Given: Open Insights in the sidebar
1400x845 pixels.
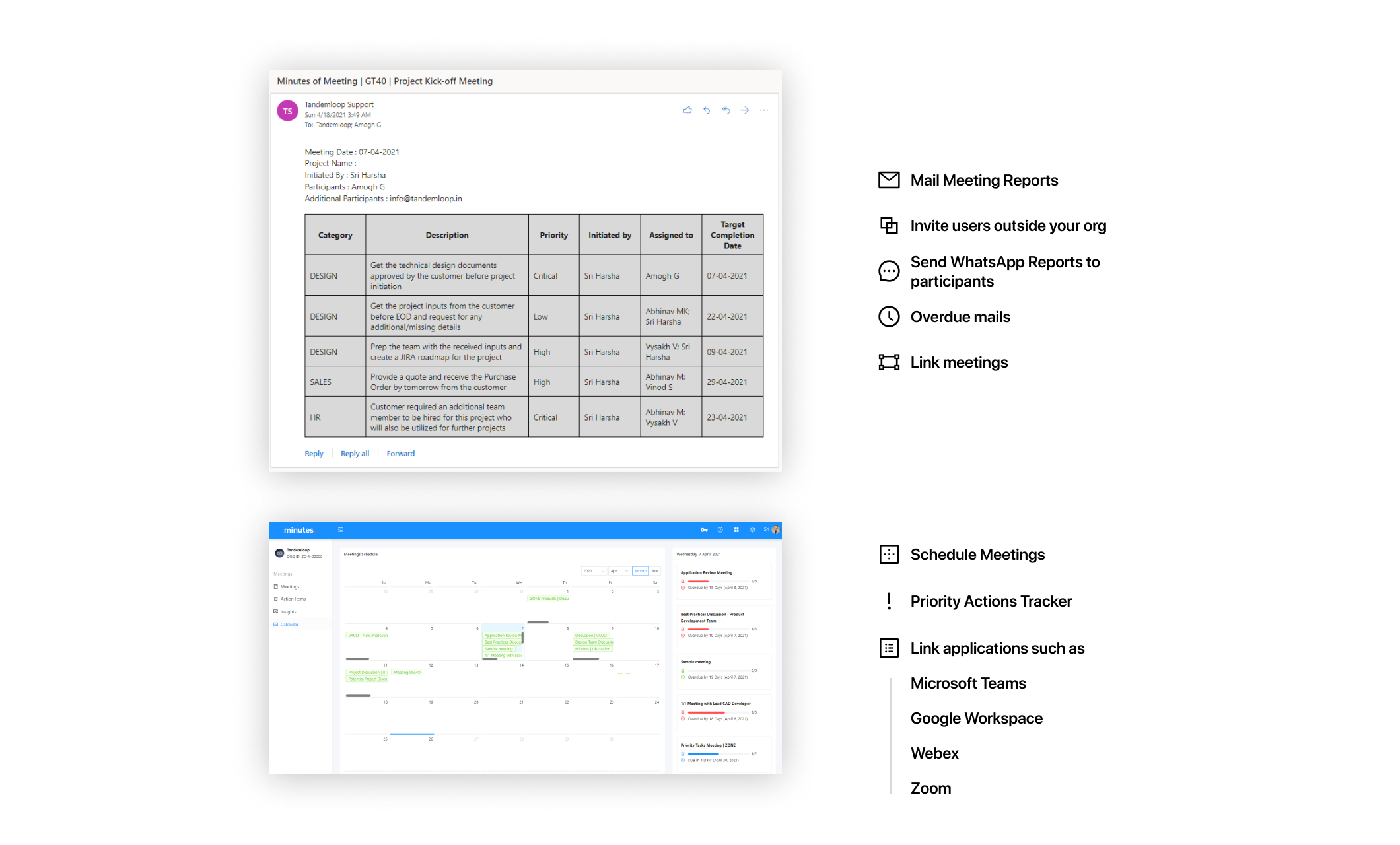Looking at the screenshot, I should (288, 612).
